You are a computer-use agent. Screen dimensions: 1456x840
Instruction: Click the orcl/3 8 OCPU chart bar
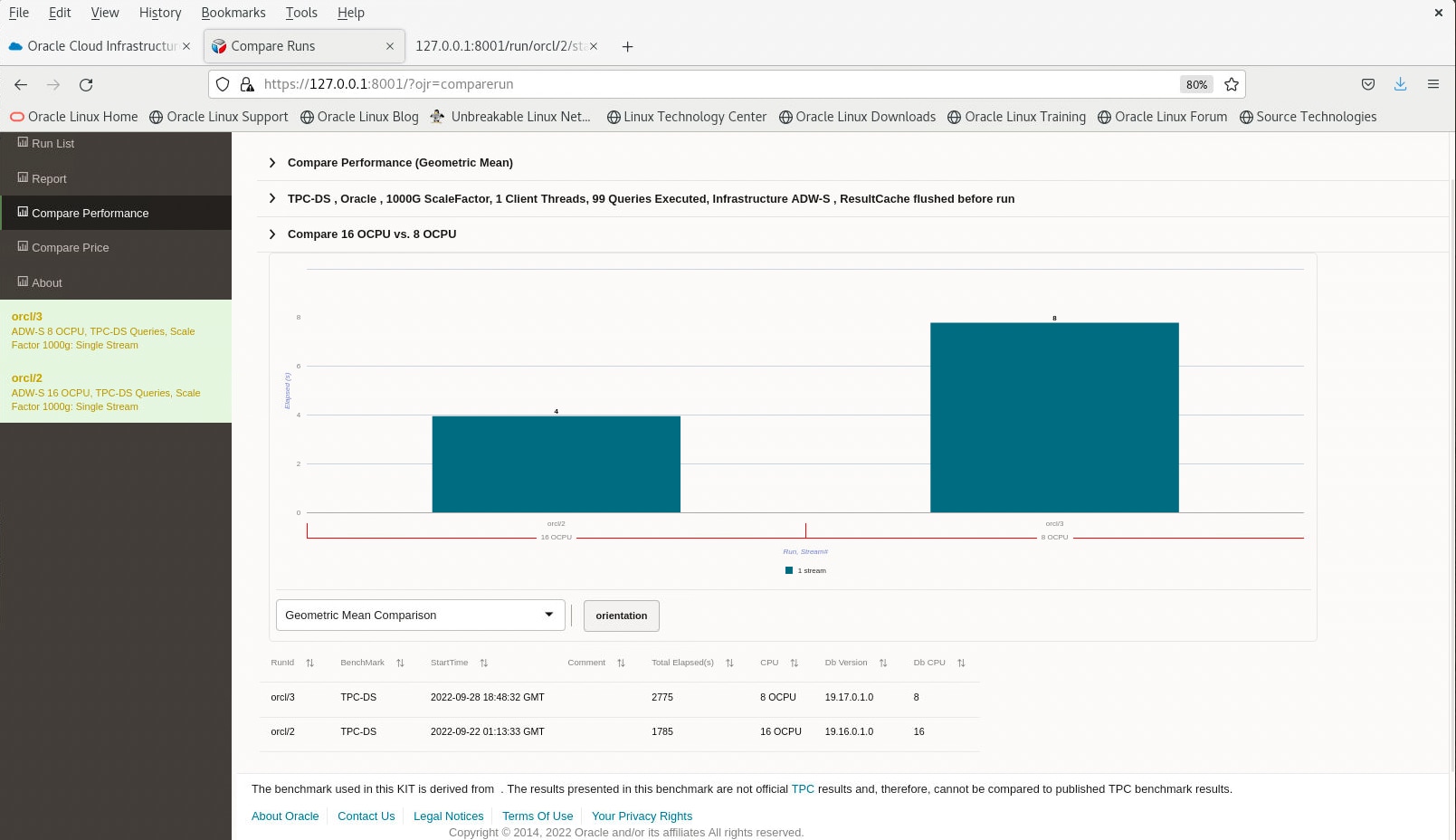click(1054, 417)
